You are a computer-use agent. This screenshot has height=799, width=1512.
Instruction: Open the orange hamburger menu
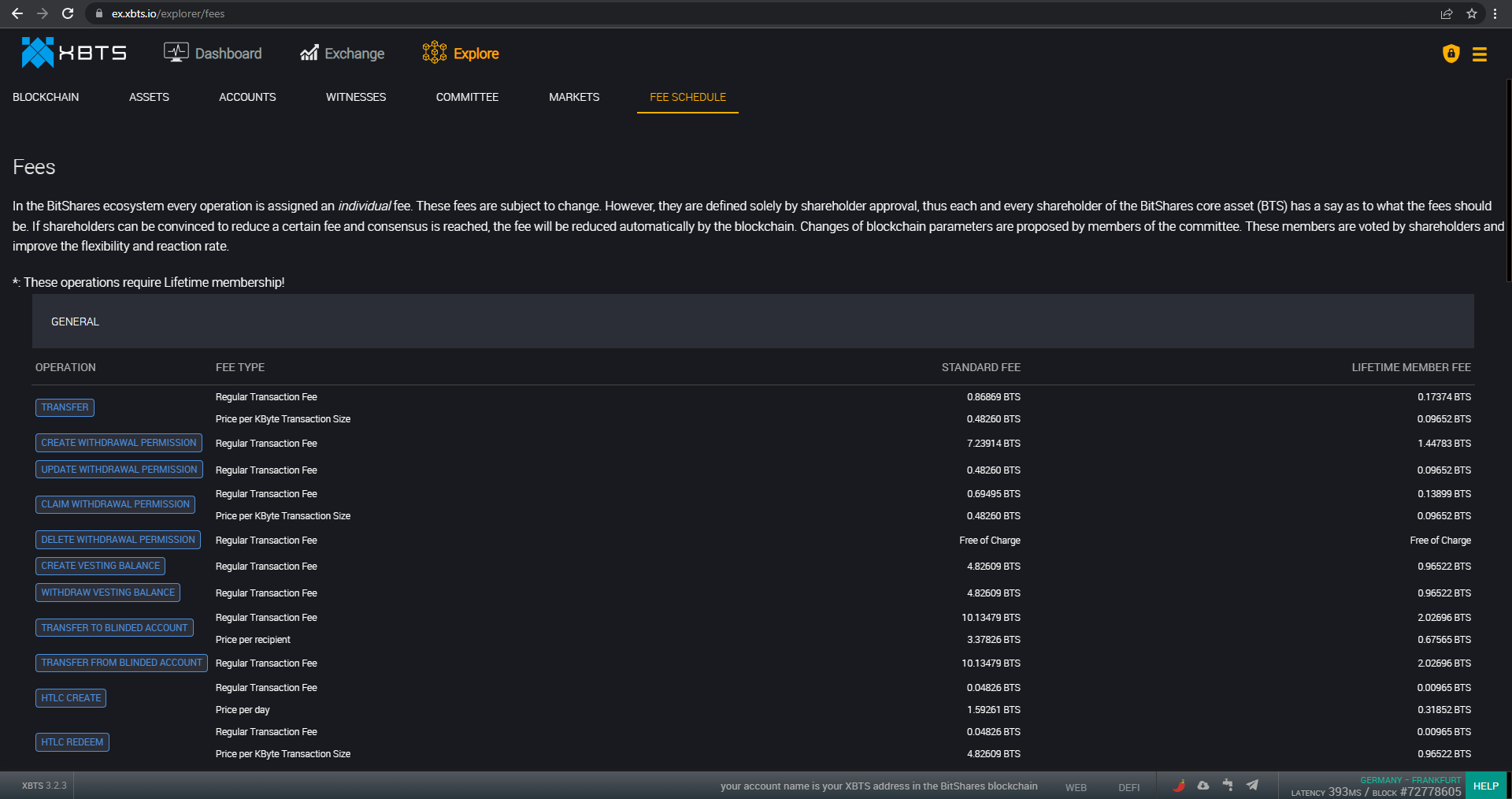[1480, 54]
